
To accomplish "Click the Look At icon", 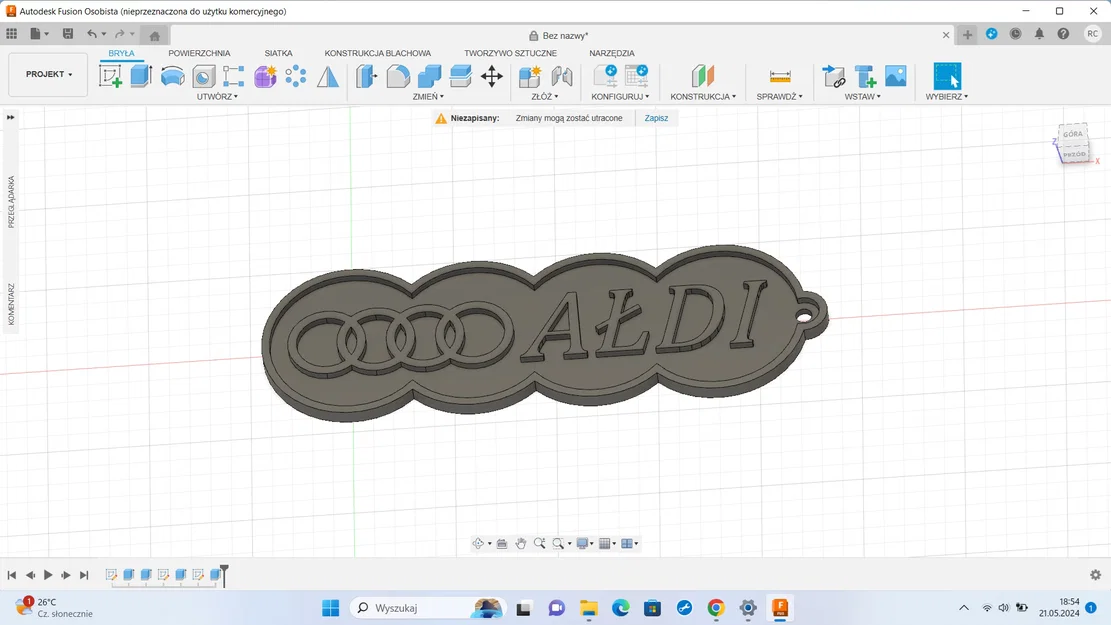I will click(502, 544).
